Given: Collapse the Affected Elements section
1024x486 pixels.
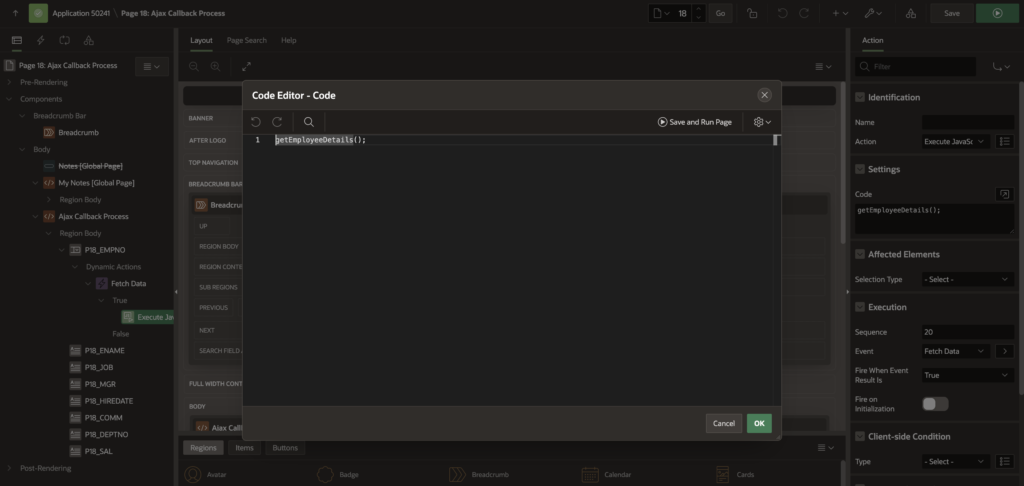Looking at the screenshot, I should (860, 255).
